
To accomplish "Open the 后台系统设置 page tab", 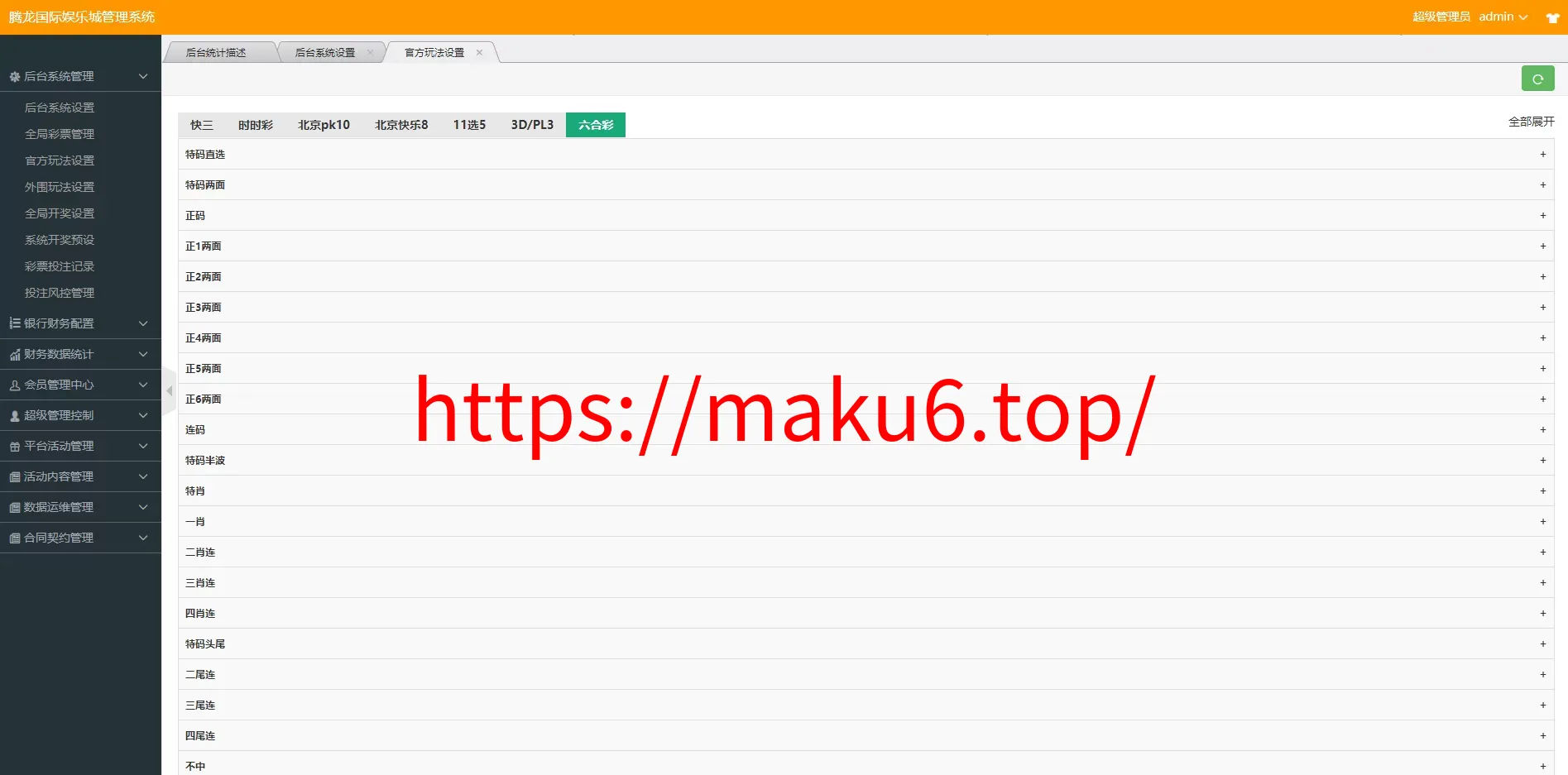I will [x=325, y=52].
